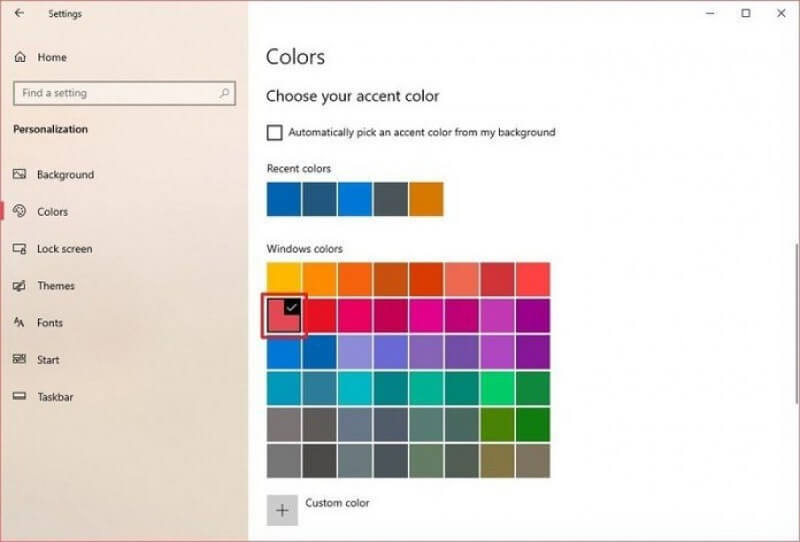The height and width of the screenshot is (542, 800).
Task: Select the orange swatch in Recent colors
Action: click(426, 199)
